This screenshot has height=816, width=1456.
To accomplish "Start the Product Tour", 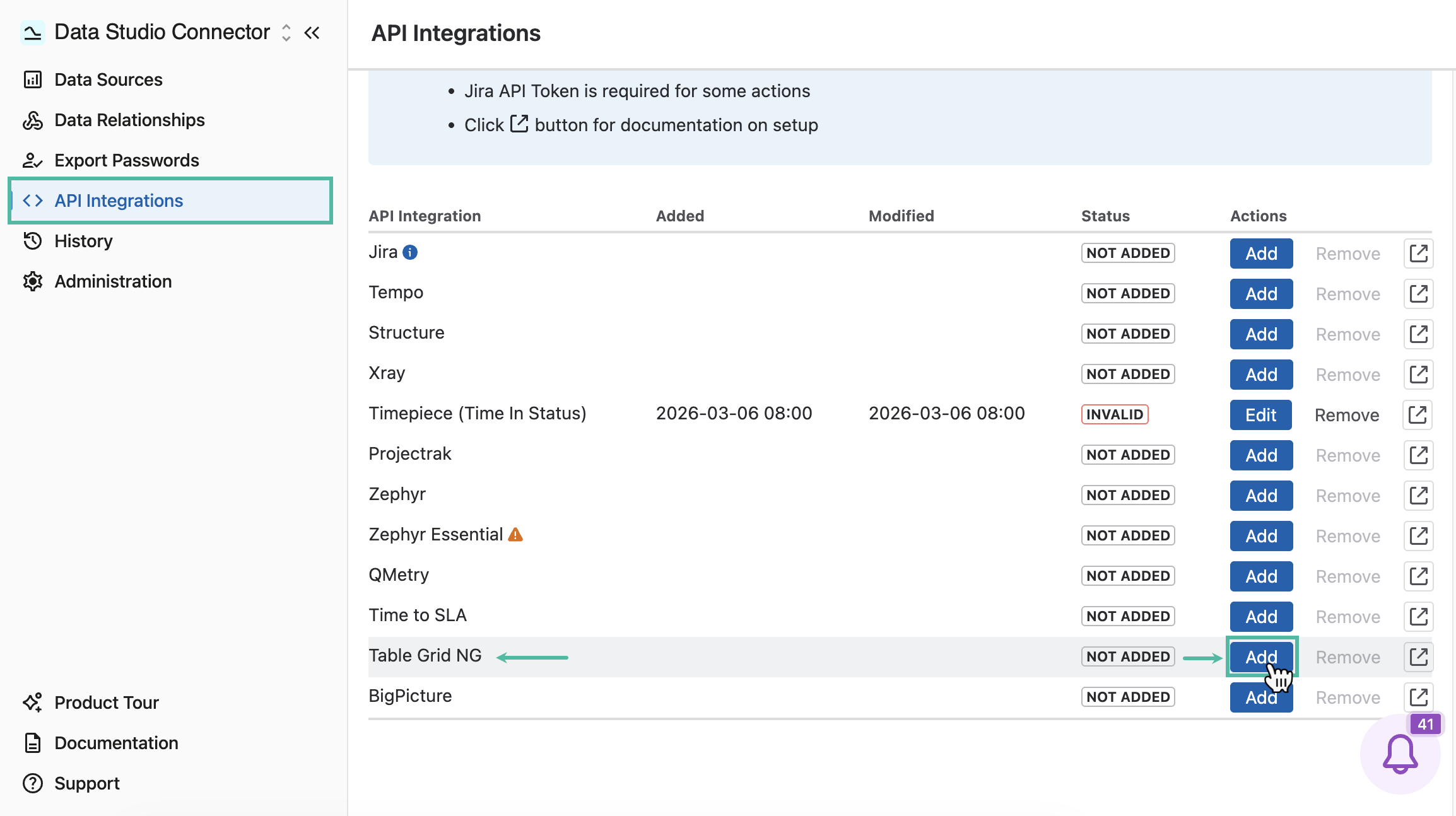I will tap(170, 702).
